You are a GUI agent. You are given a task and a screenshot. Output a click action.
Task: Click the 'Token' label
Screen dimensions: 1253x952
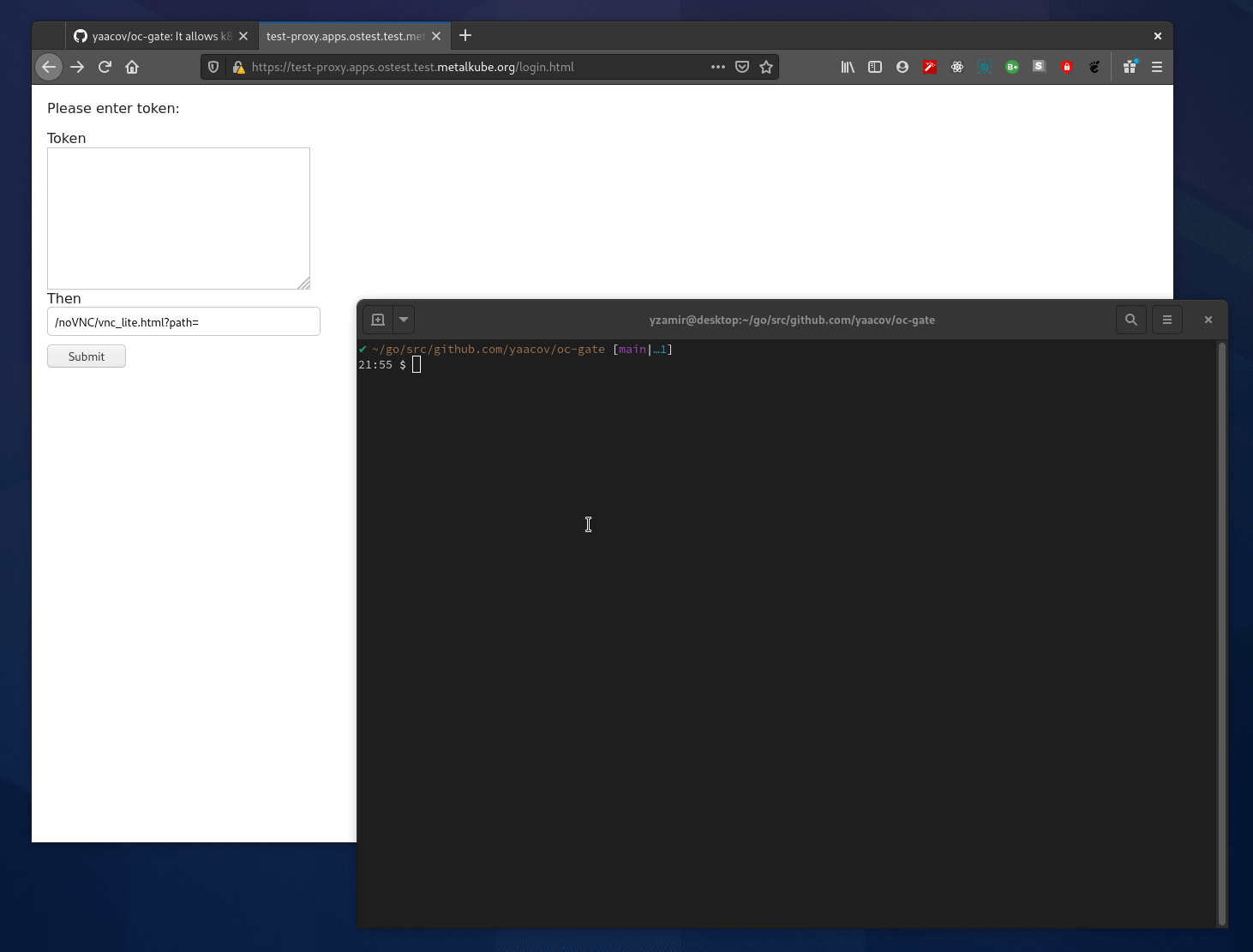(66, 138)
